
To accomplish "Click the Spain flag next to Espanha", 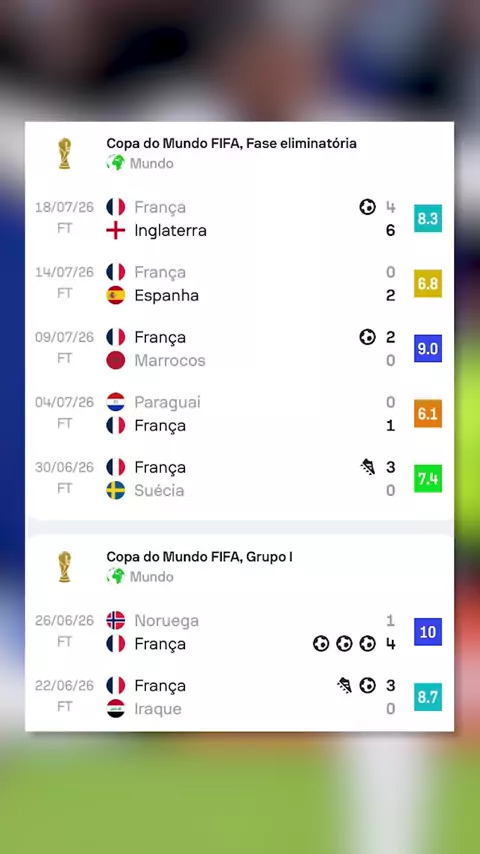I will pyautogui.click(x=116, y=295).
